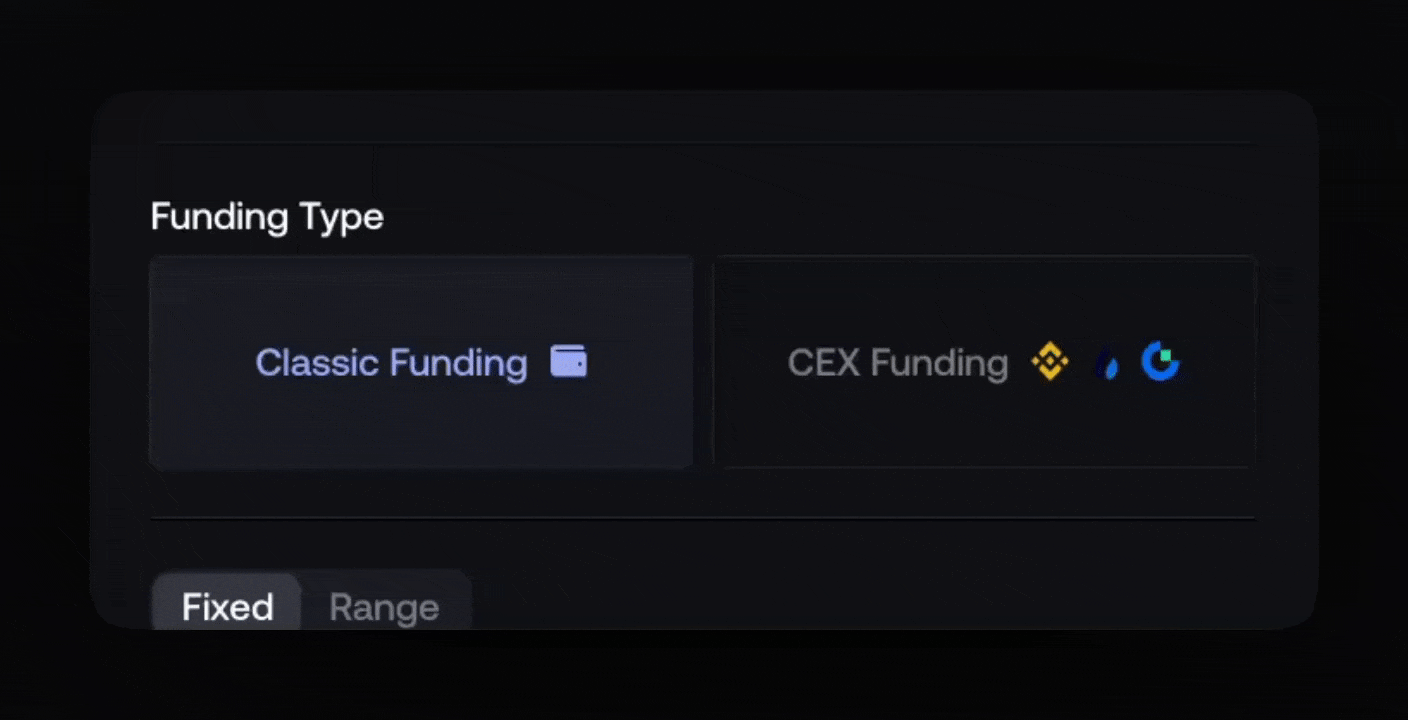Hit the dark blue droplet exchange logo

pos(1107,363)
